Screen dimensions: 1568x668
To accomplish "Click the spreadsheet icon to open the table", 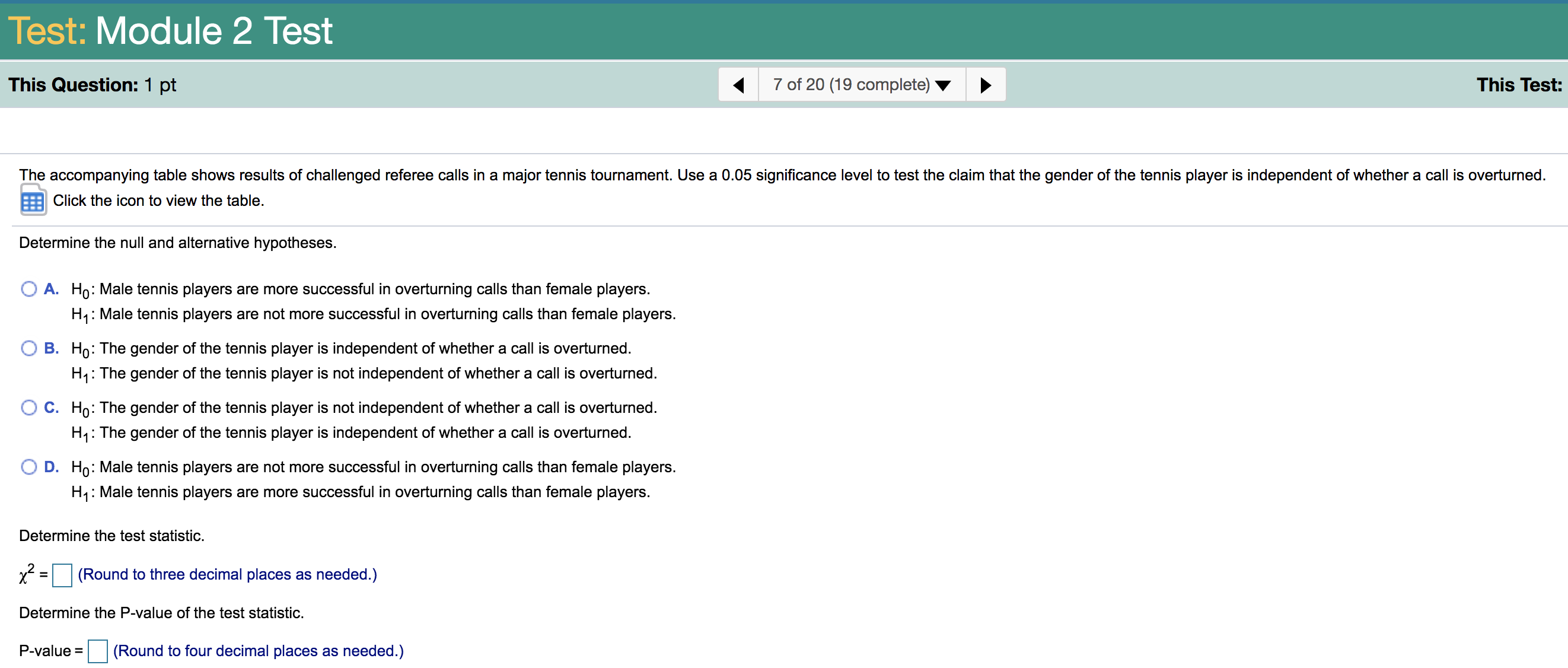I will point(33,200).
